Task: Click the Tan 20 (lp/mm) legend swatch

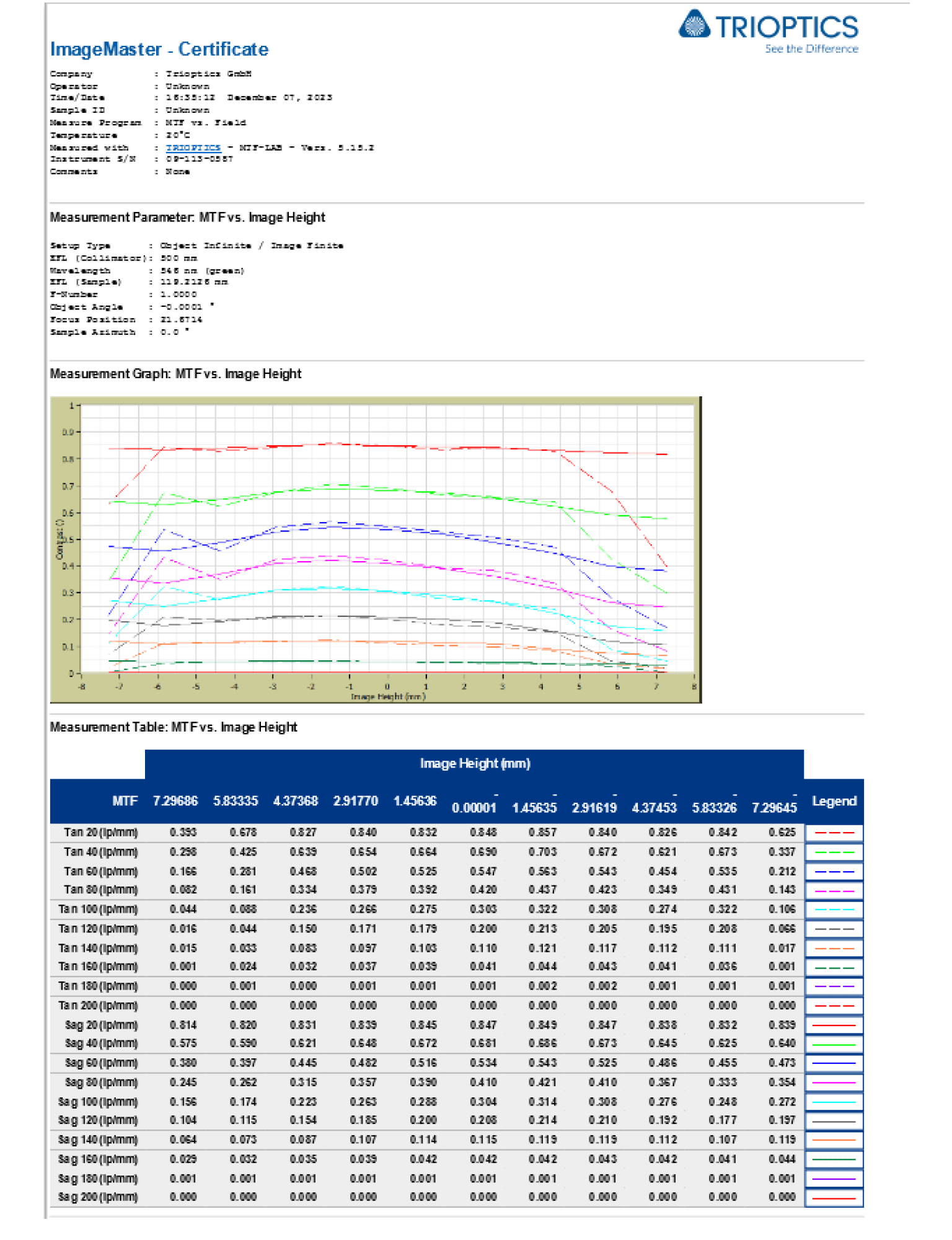Action: (834, 833)
